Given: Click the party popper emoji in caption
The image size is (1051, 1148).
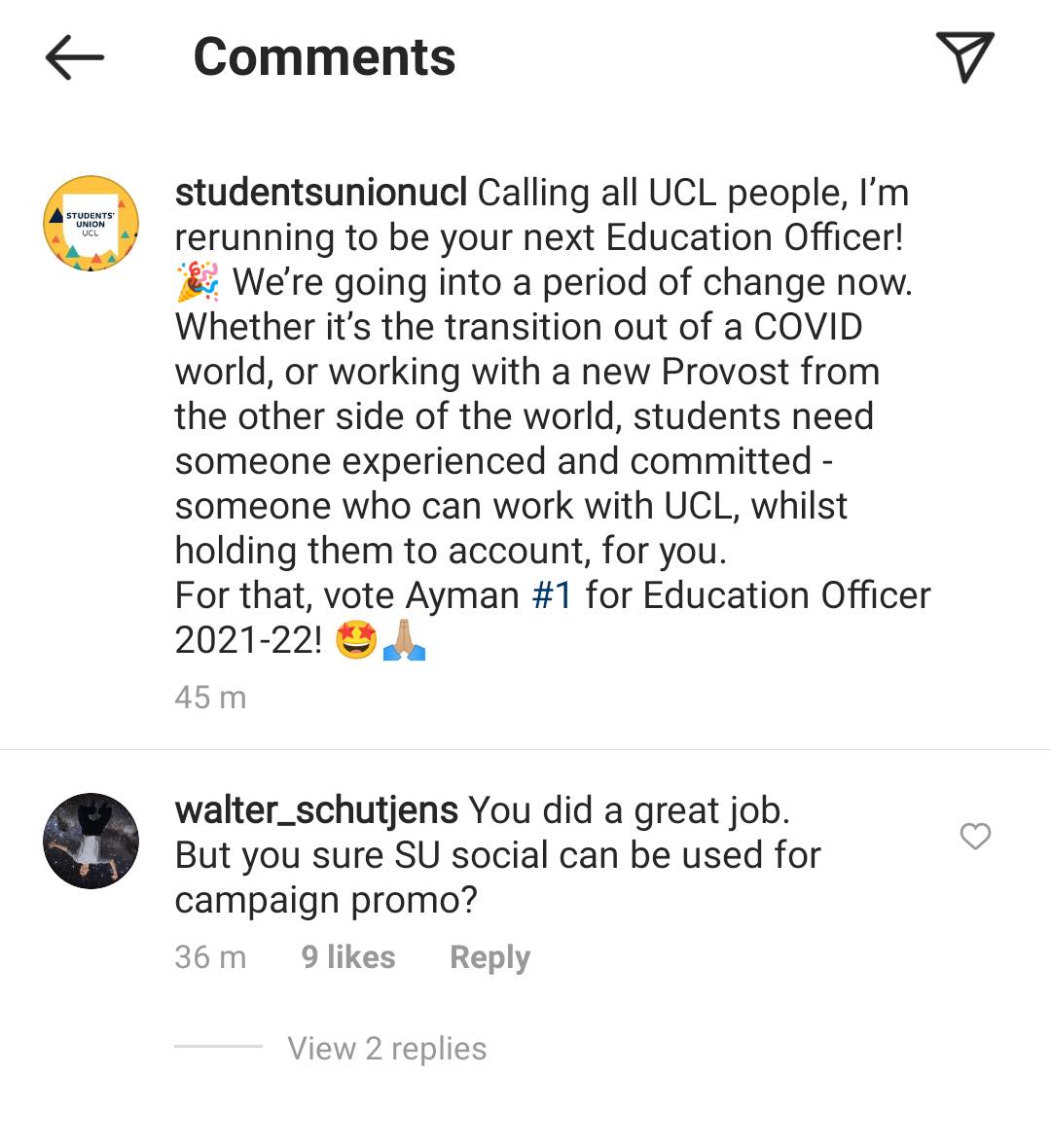Looking at the screenshot, I should click(198, 282).
